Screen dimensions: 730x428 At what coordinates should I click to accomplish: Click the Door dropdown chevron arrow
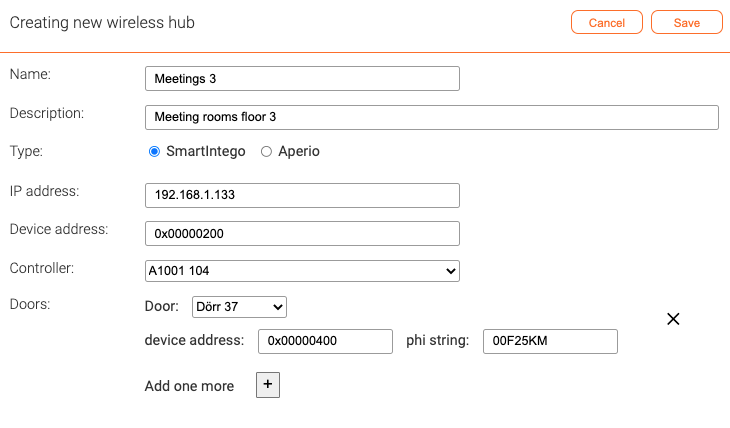click(277, 307)
